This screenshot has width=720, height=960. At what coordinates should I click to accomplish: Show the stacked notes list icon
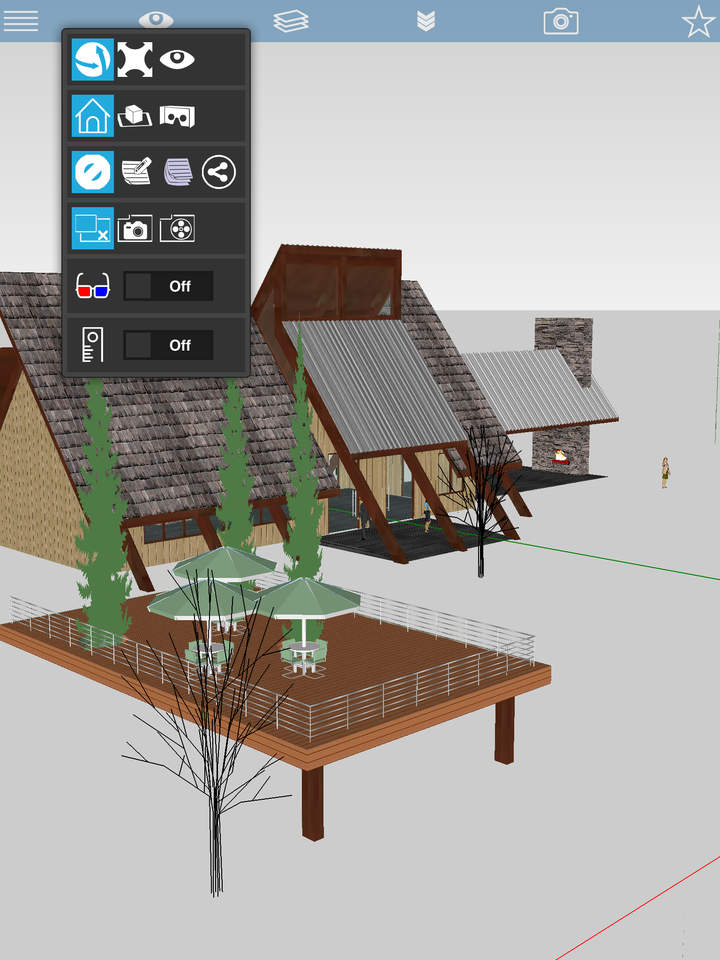click(x=177, y=172)
